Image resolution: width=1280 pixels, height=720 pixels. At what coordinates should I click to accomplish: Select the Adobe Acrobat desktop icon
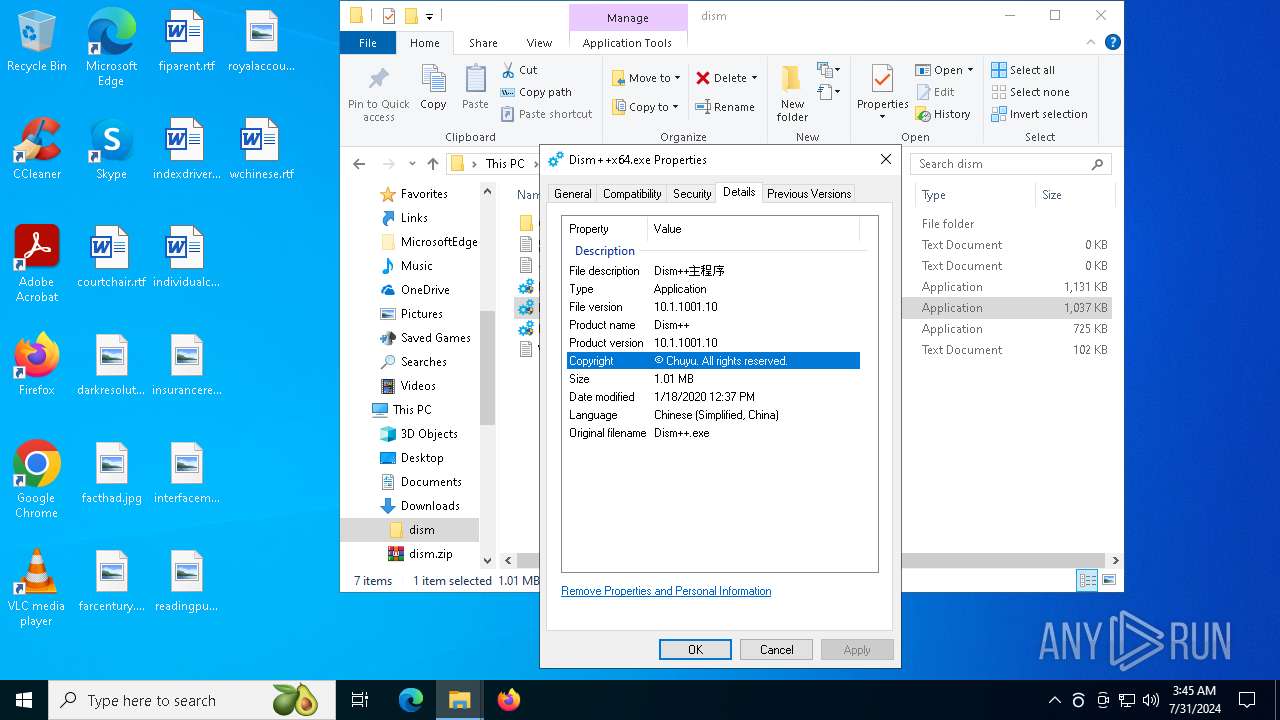(36, 264)
